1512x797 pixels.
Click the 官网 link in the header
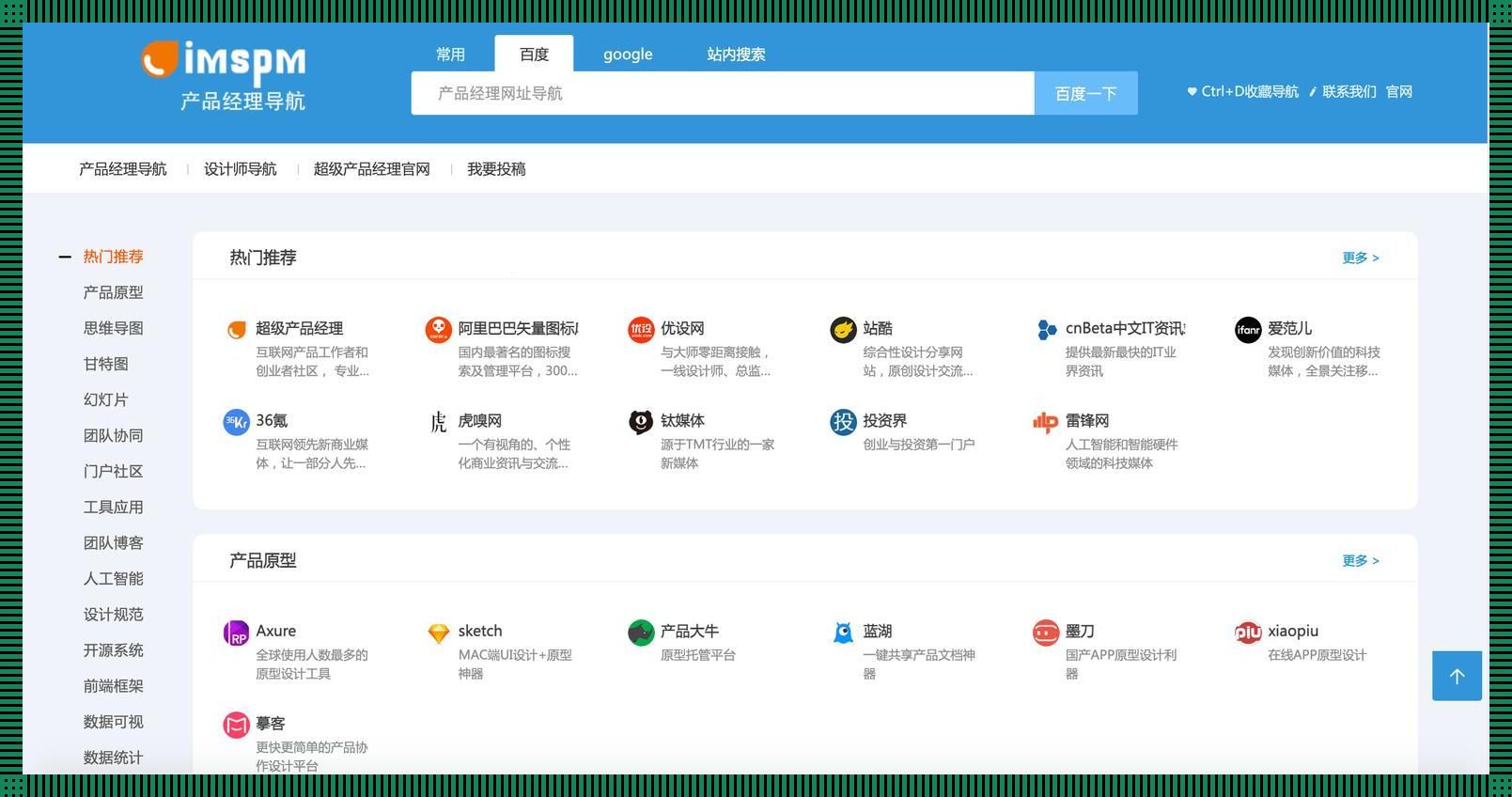1399,91
